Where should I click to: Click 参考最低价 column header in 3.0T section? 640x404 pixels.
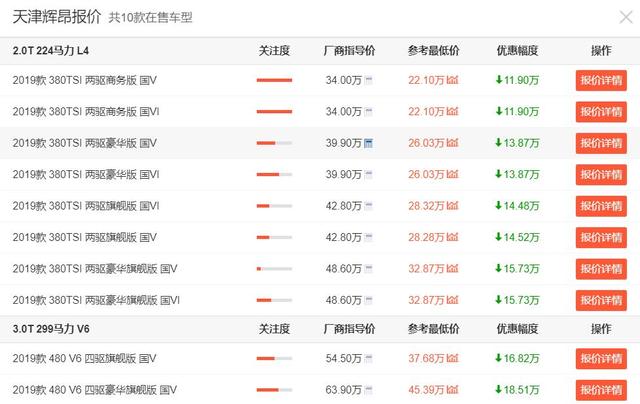click(433, 329)
